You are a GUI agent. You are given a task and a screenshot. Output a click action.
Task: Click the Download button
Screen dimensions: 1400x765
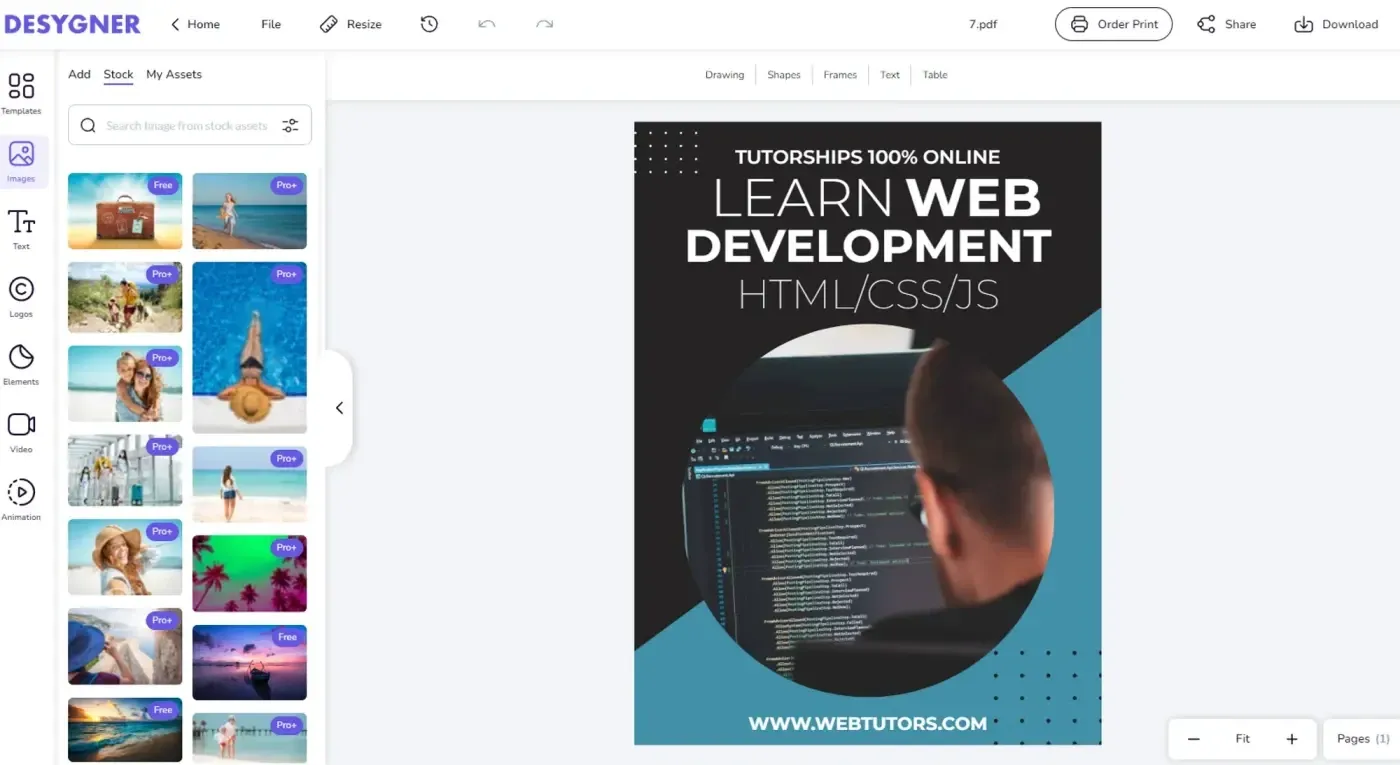[x=1336, y=24]
